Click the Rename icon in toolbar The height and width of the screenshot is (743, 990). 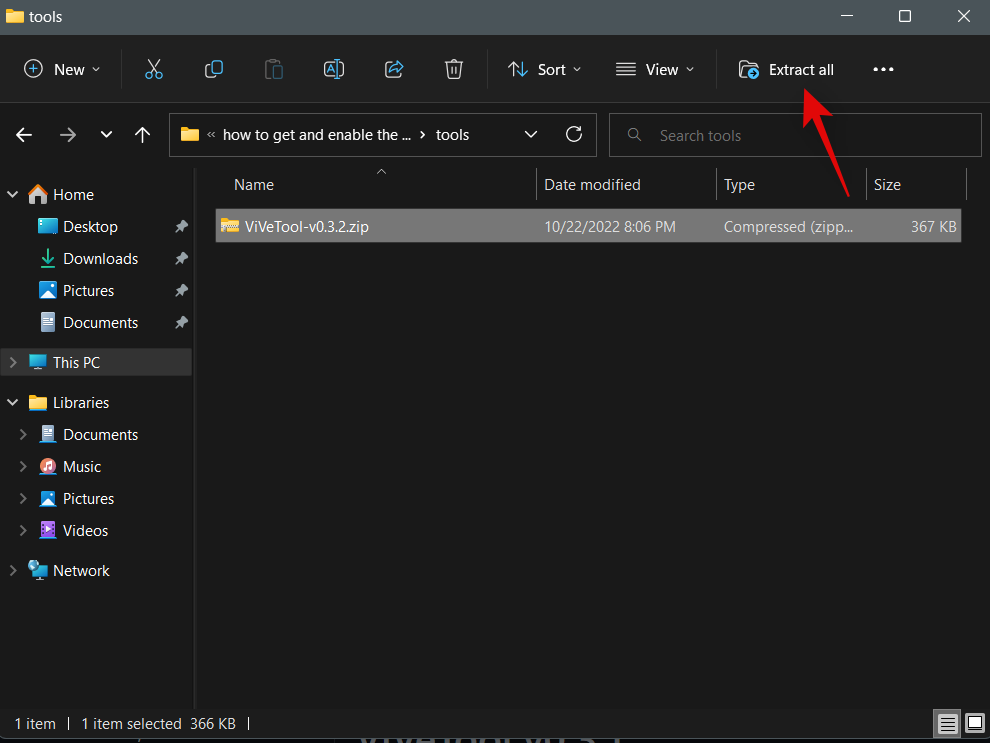coord(334,69)
